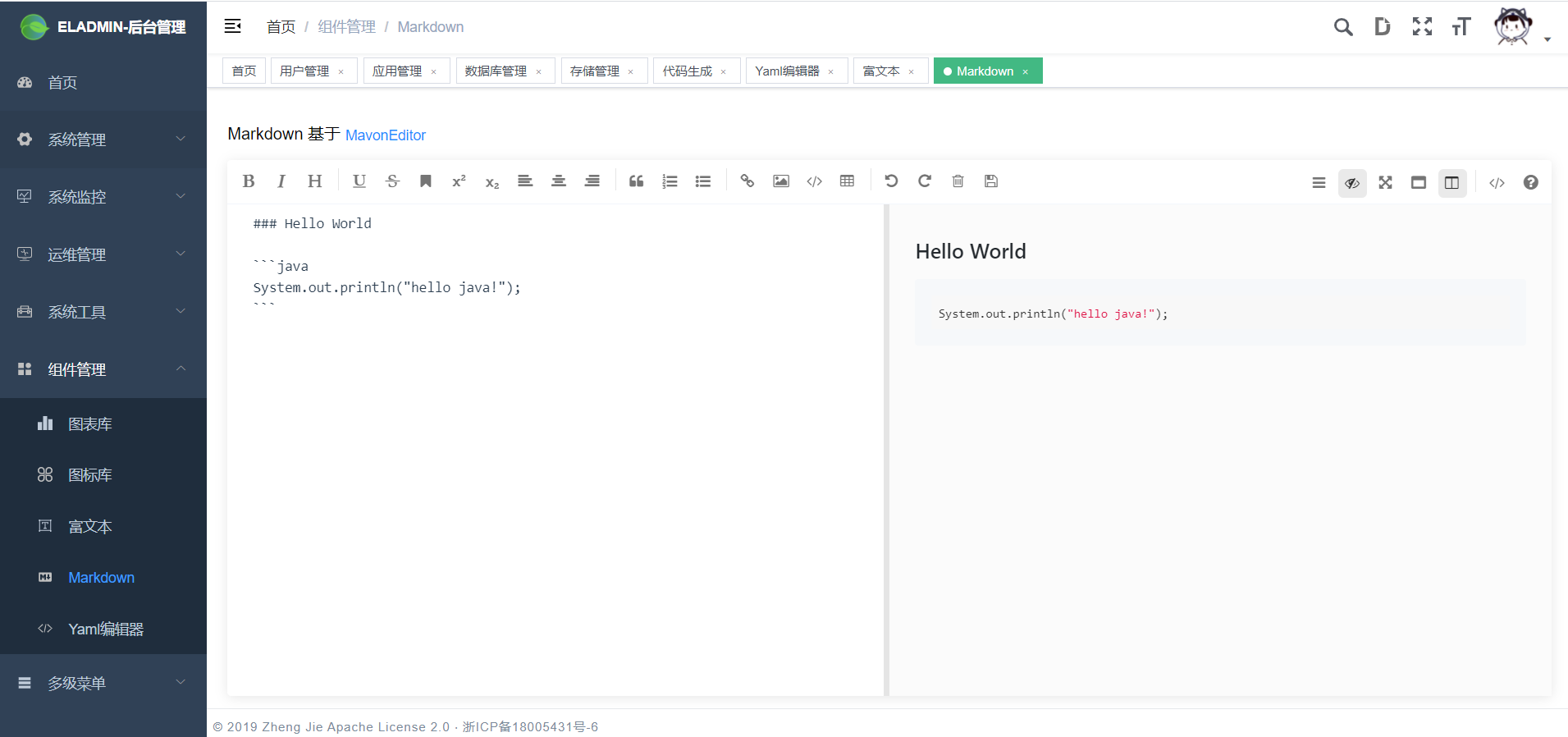Insert a blockquote
This screenshot has height=737, width=1568.
637,181
